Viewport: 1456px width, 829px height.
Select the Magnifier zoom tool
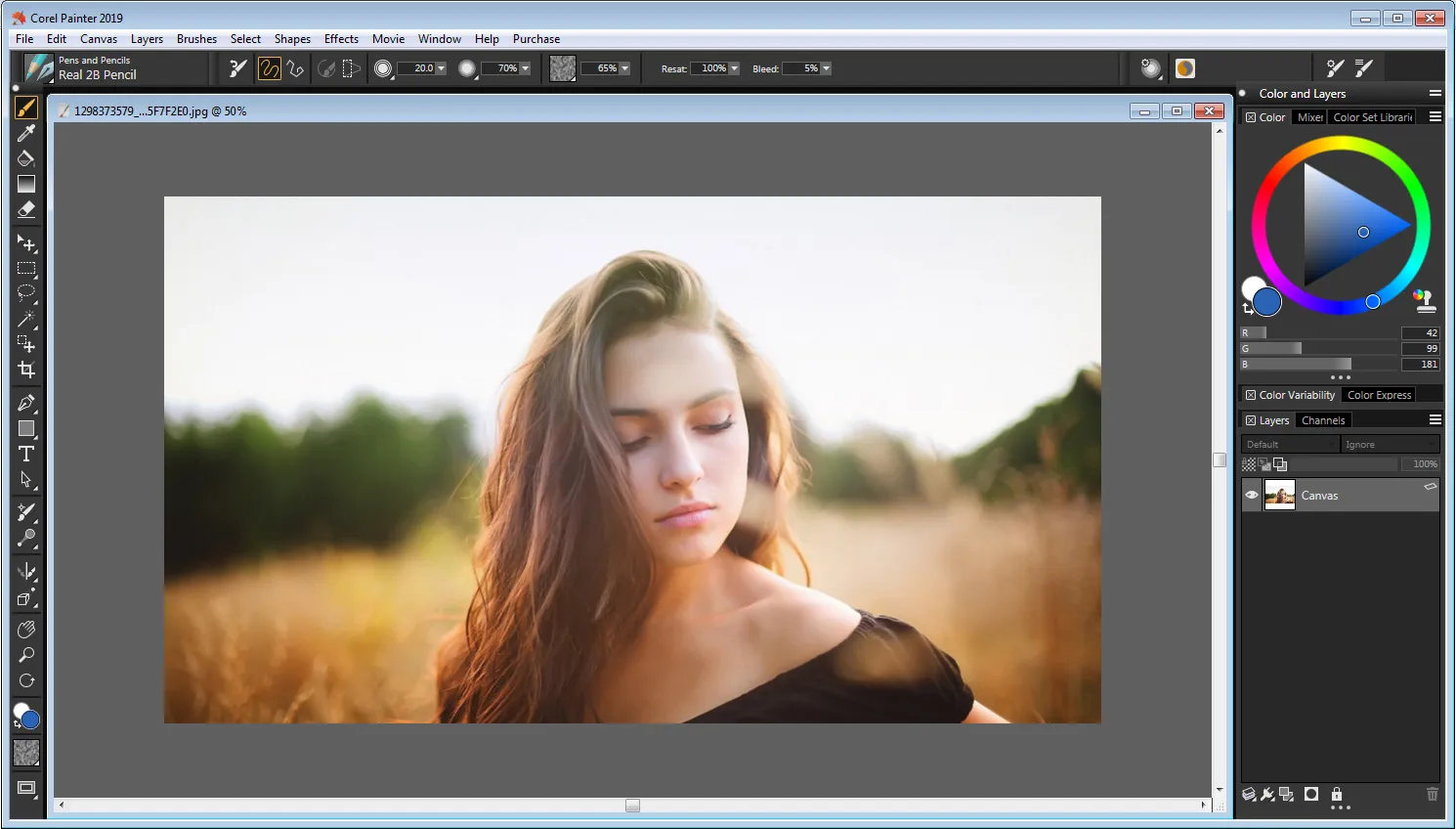coord(26,655)
